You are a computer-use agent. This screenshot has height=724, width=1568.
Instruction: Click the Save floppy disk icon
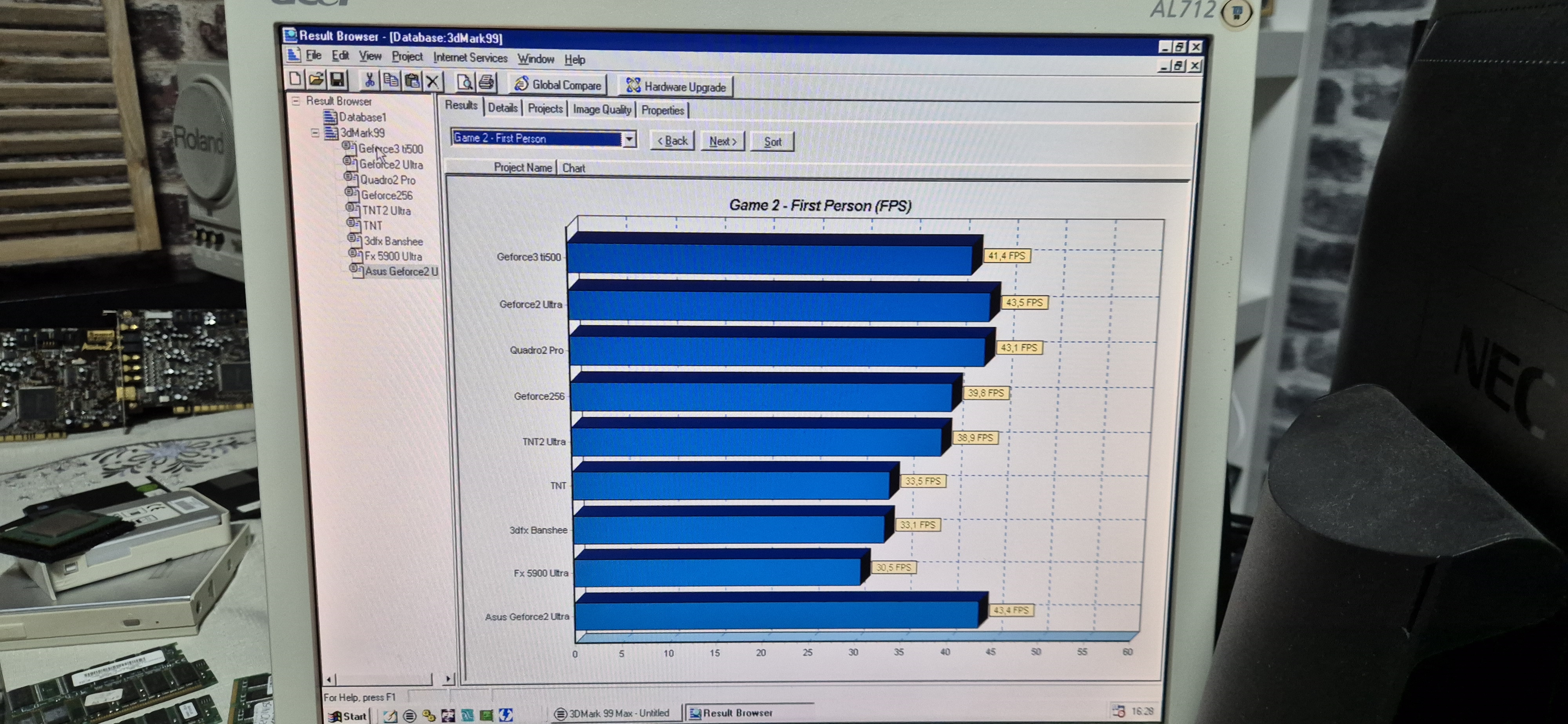click(x=337, y=79)
